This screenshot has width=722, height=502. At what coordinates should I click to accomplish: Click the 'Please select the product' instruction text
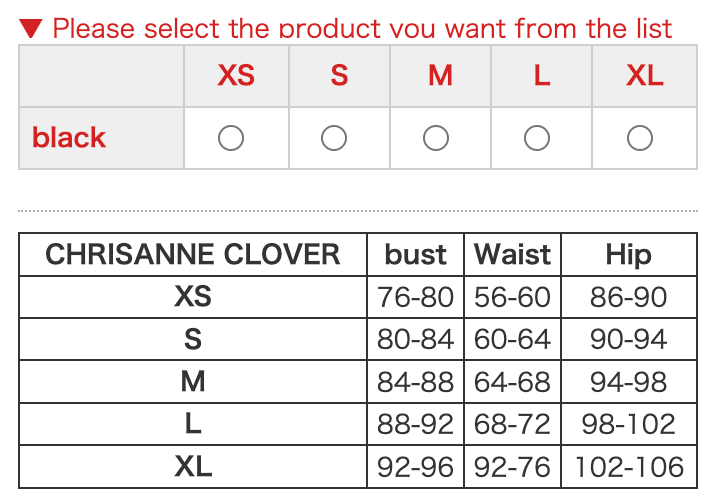pyautogui.click(x=362, y=28)
